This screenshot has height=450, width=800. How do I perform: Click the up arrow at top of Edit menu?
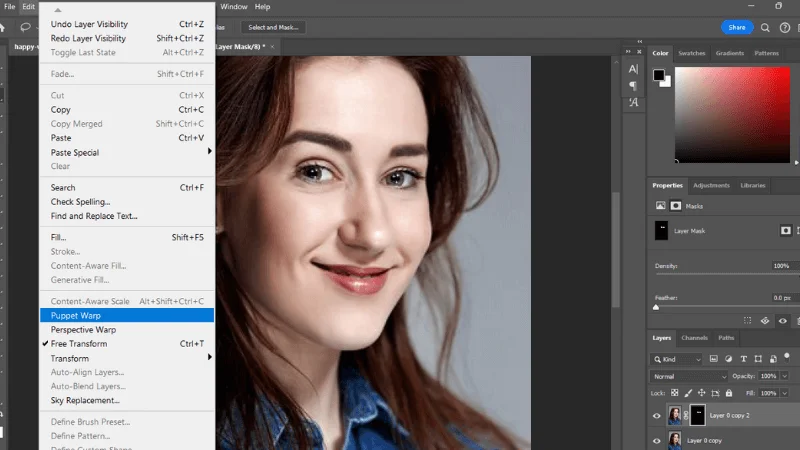click(58, 10)
